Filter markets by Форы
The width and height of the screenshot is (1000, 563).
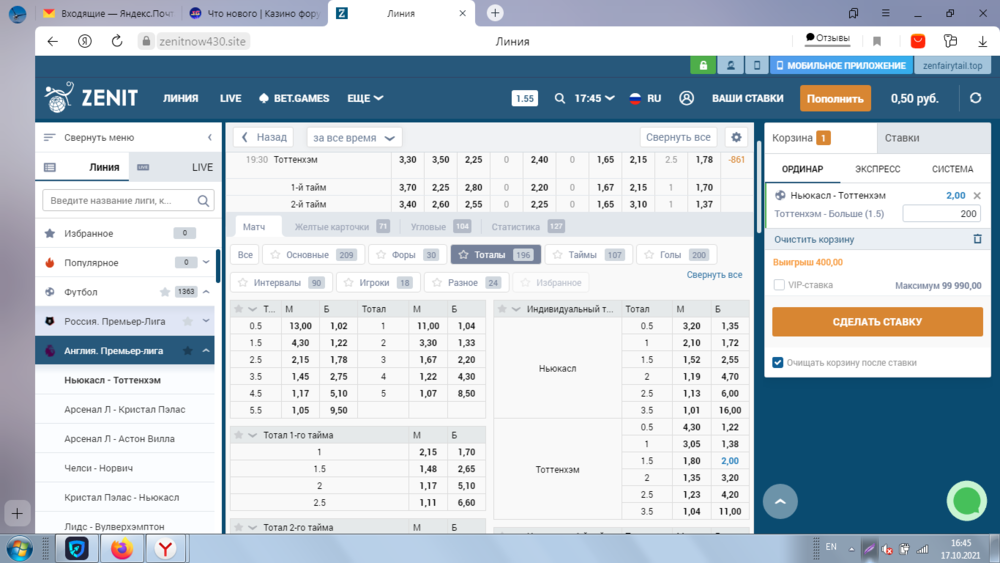coord(407,254)
